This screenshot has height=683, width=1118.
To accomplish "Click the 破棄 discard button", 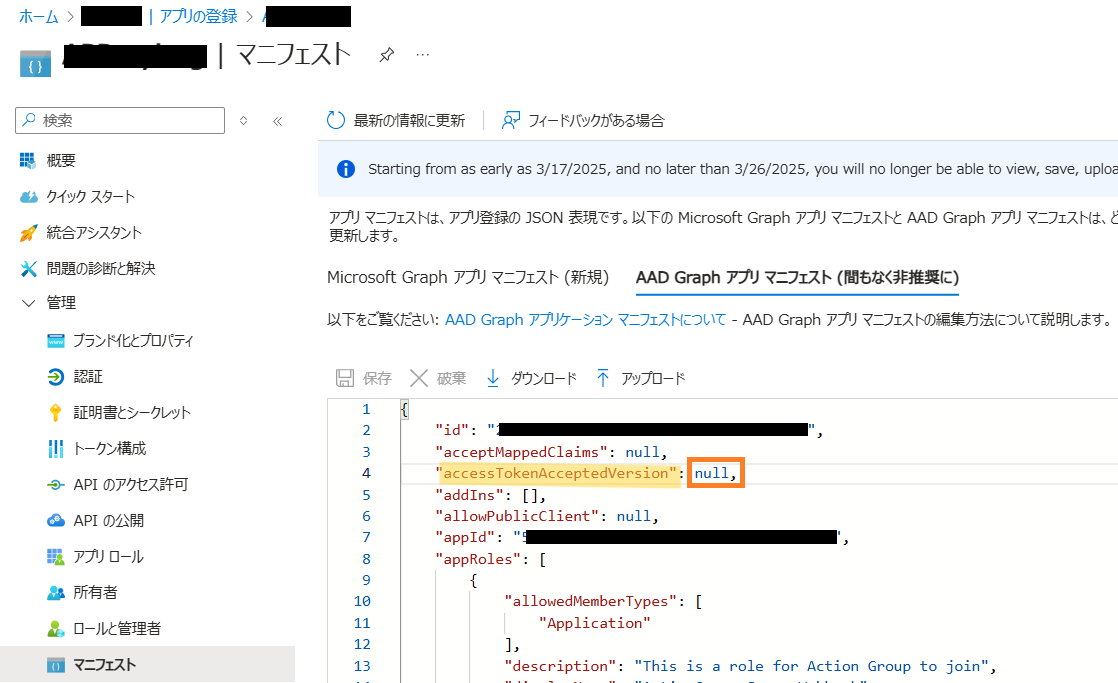I will (438, 378).
